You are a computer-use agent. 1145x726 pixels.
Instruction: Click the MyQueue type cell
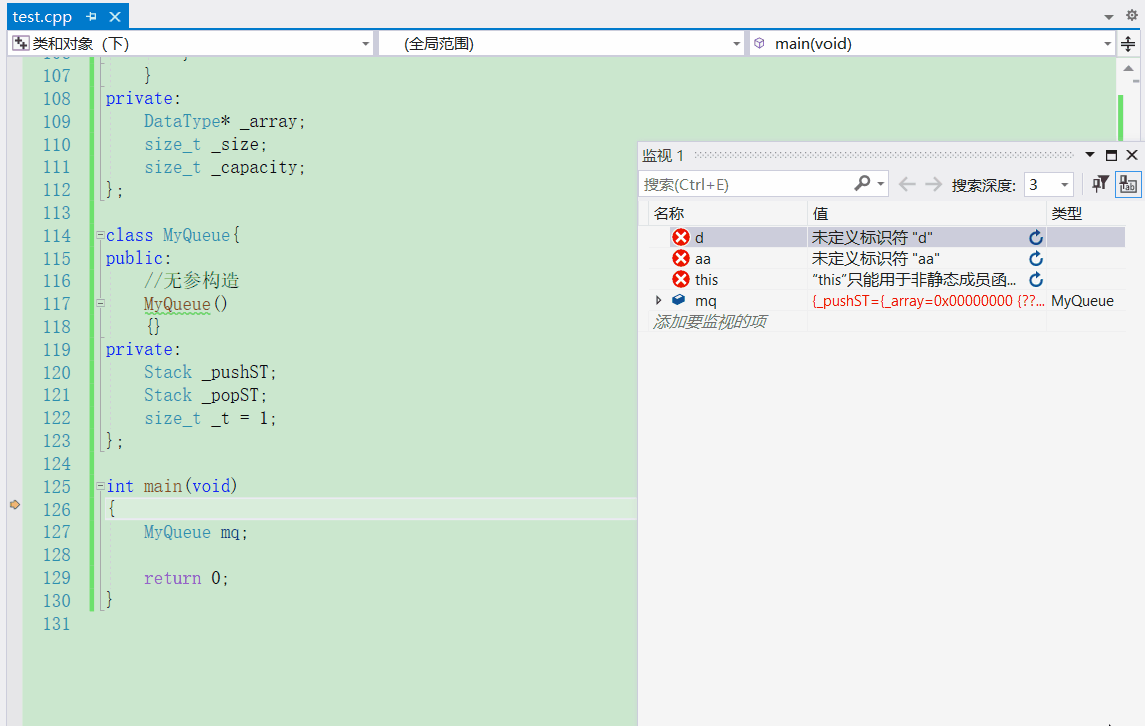point(1082,301)
